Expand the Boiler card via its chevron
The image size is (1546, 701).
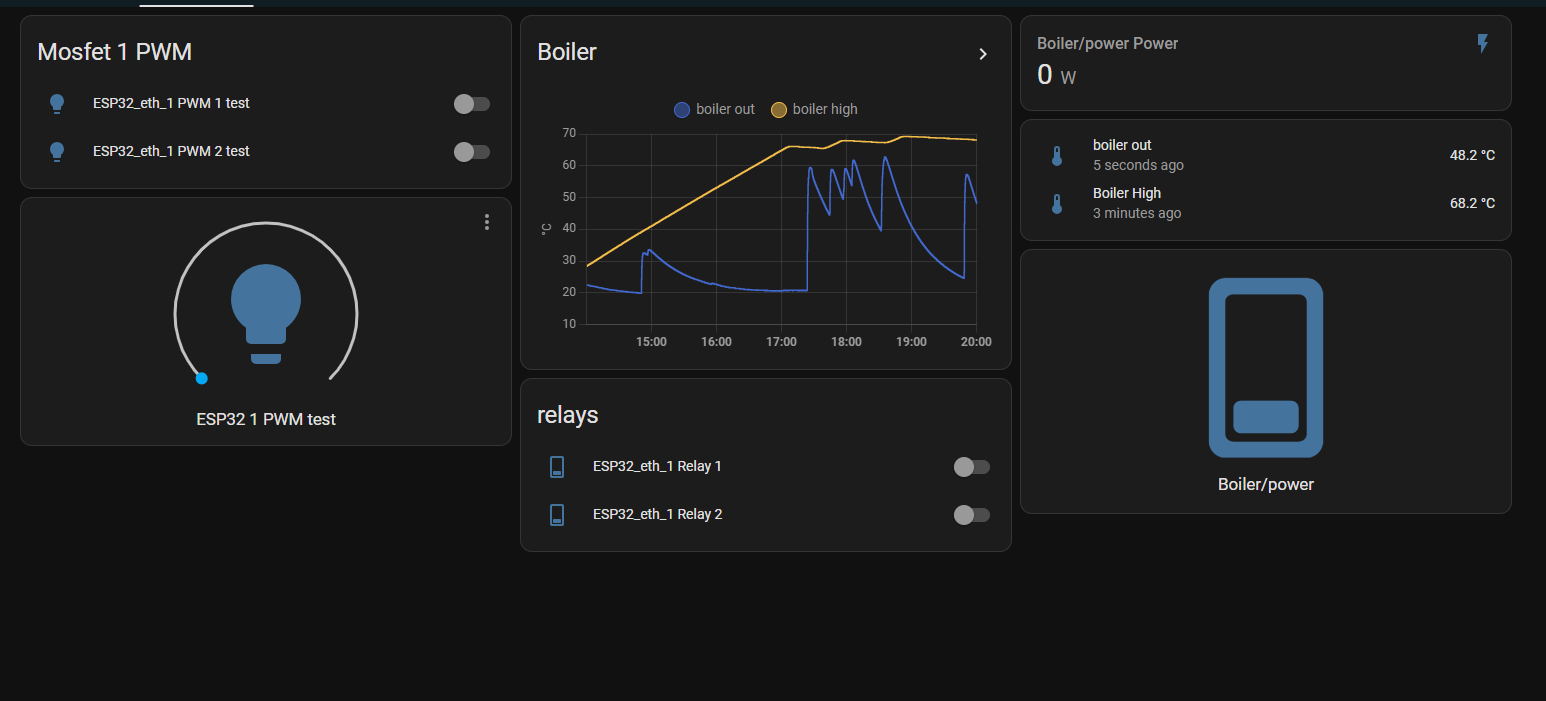pos(983,54)
